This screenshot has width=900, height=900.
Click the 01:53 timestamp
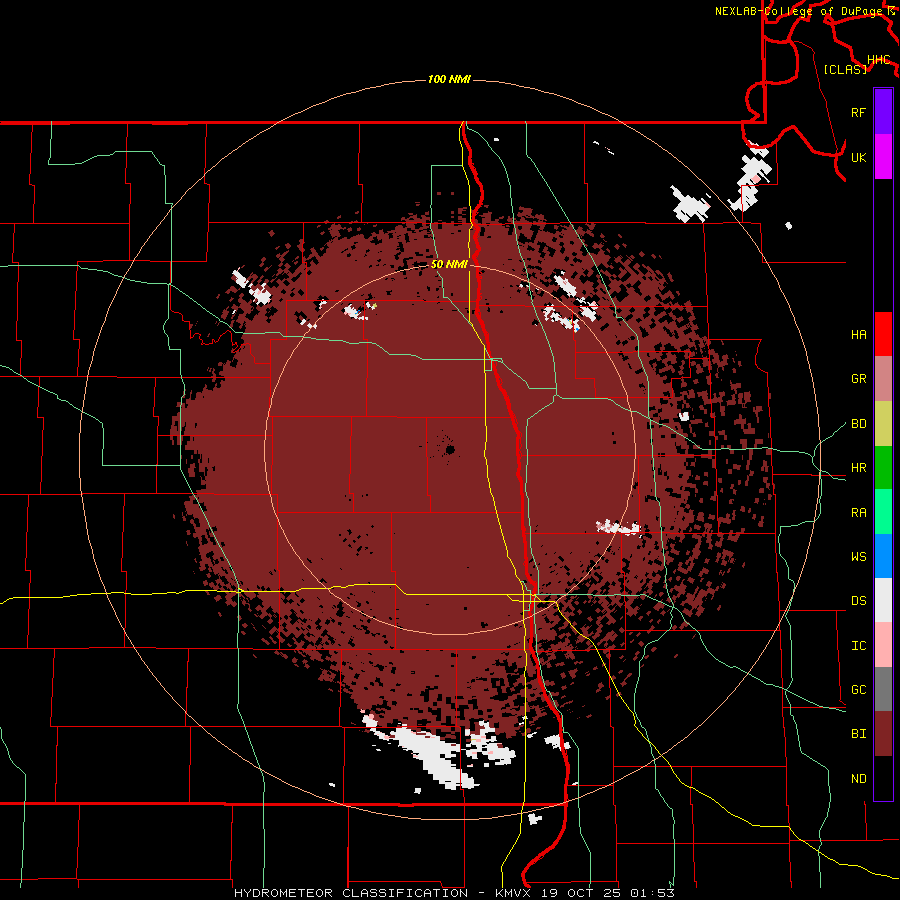point(652,893)
